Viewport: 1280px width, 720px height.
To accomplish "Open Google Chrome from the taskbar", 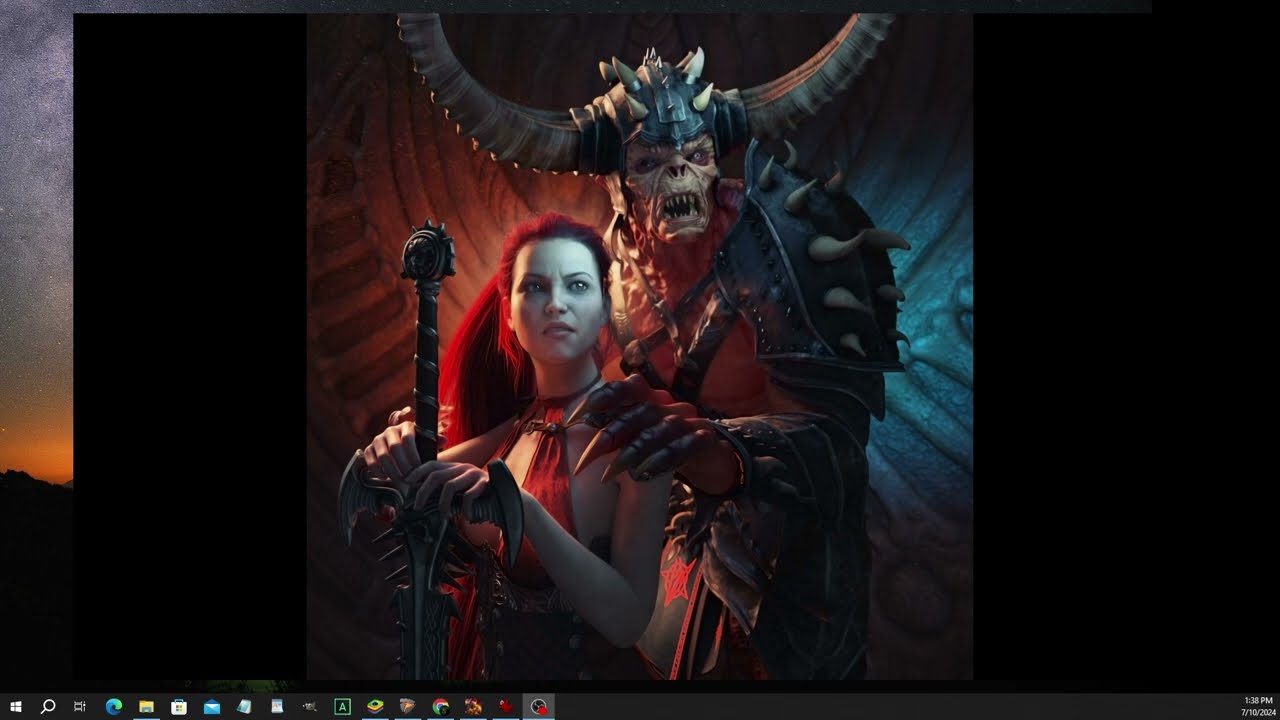I will [x=440, y=707].
